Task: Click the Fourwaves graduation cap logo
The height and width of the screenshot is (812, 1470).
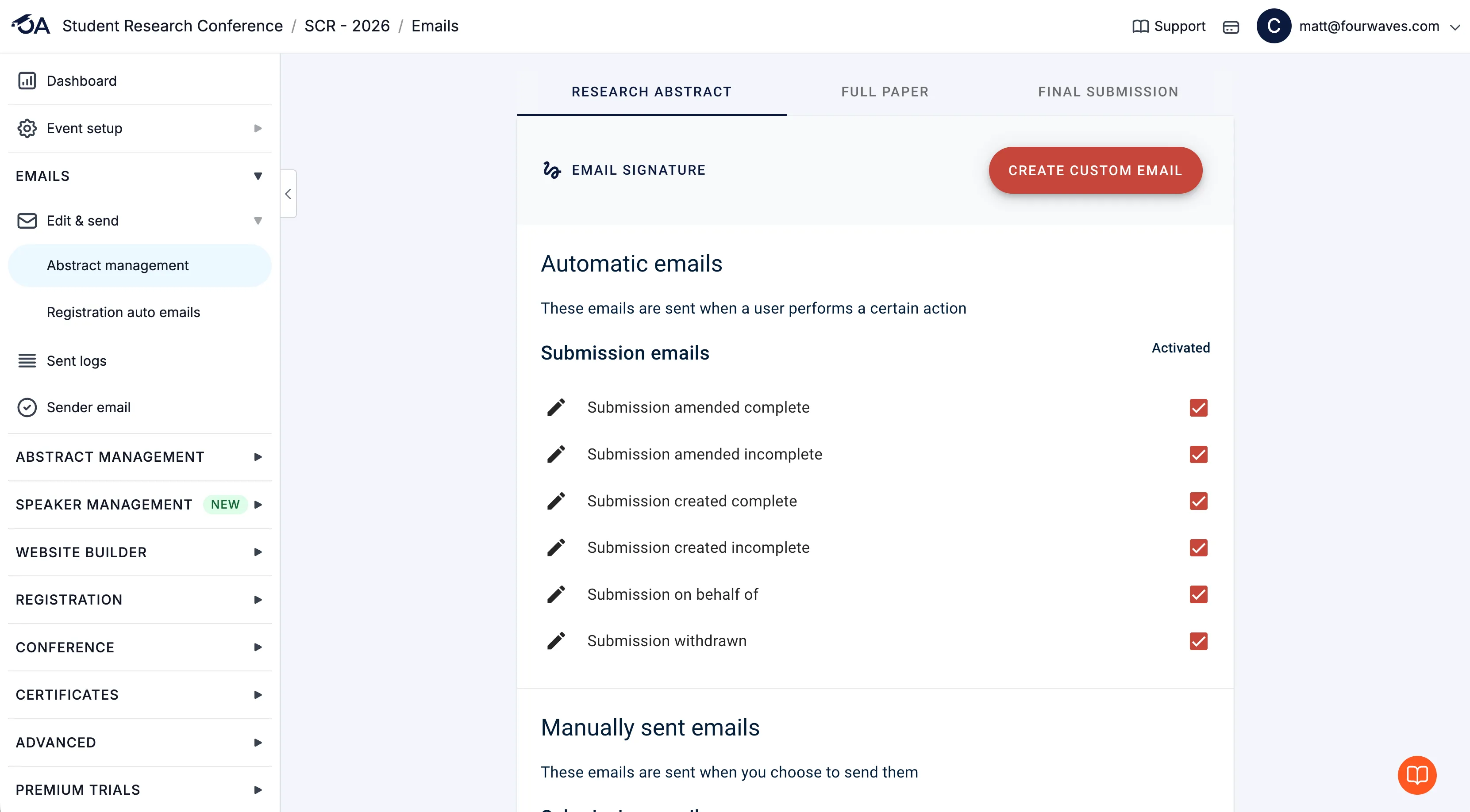Action: click(31, 25)
